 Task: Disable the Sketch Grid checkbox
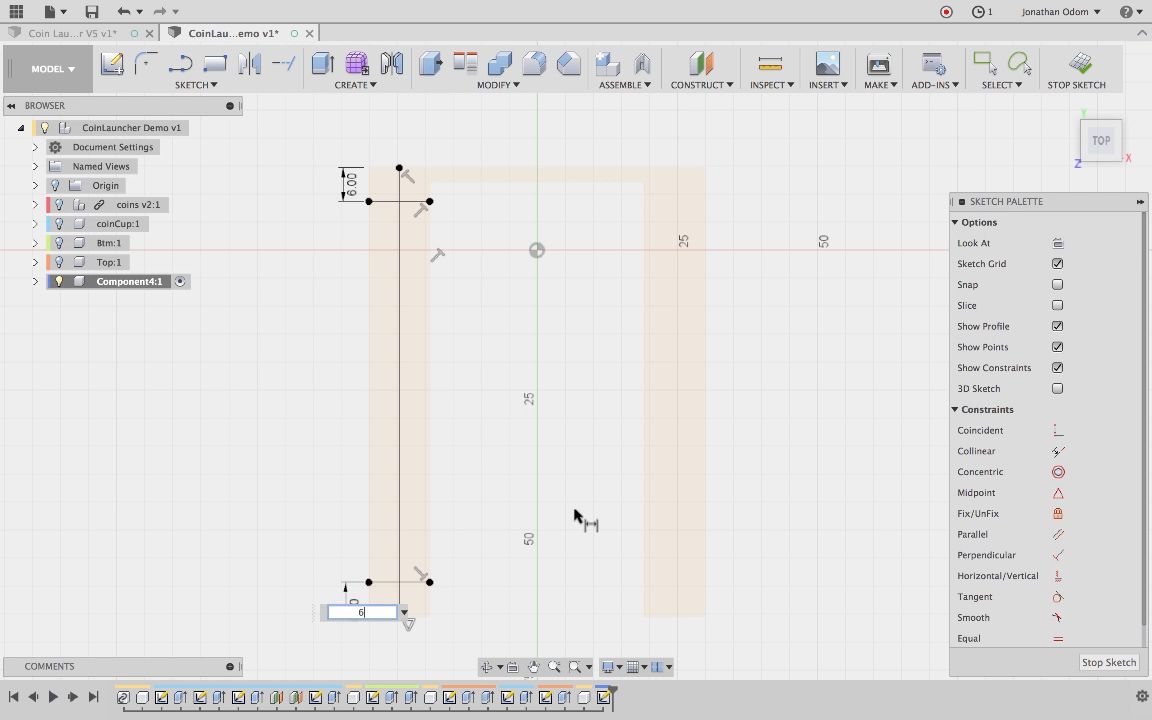point(1057,264)
